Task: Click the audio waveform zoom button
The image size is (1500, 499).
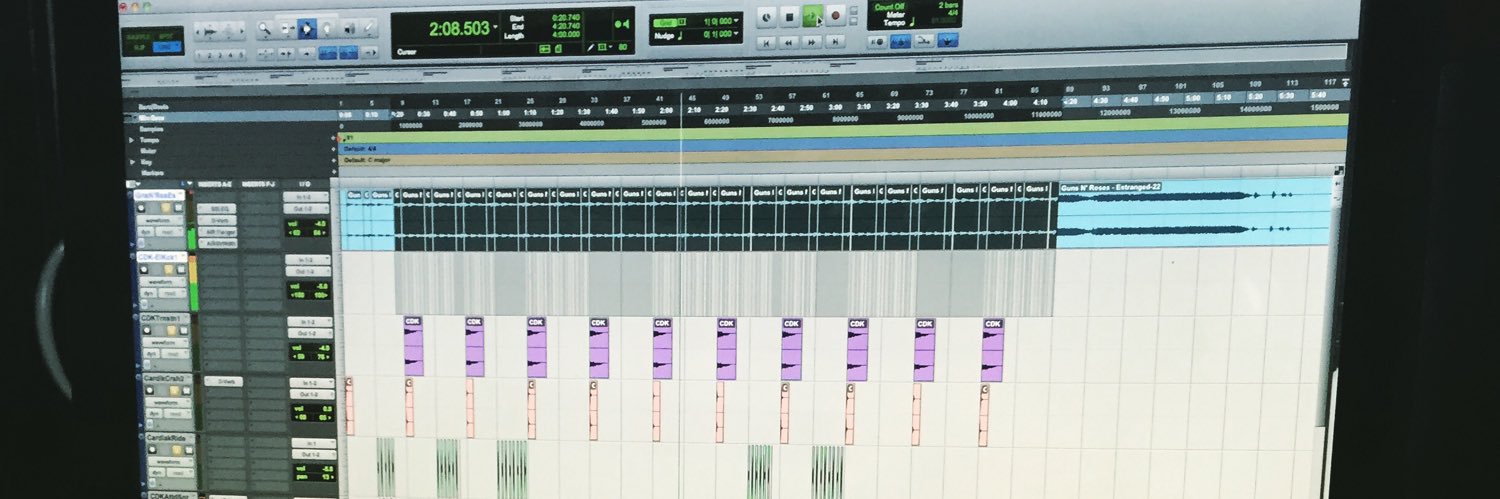Action: pyautogui.click(x=209, y=31)
